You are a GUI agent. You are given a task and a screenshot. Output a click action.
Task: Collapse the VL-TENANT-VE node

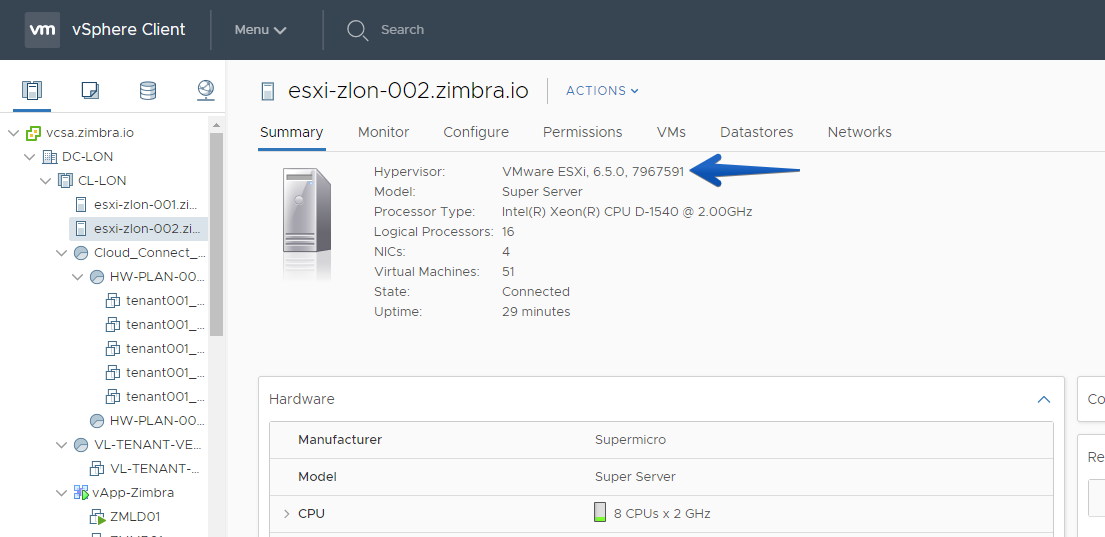(x=62, y=445)
